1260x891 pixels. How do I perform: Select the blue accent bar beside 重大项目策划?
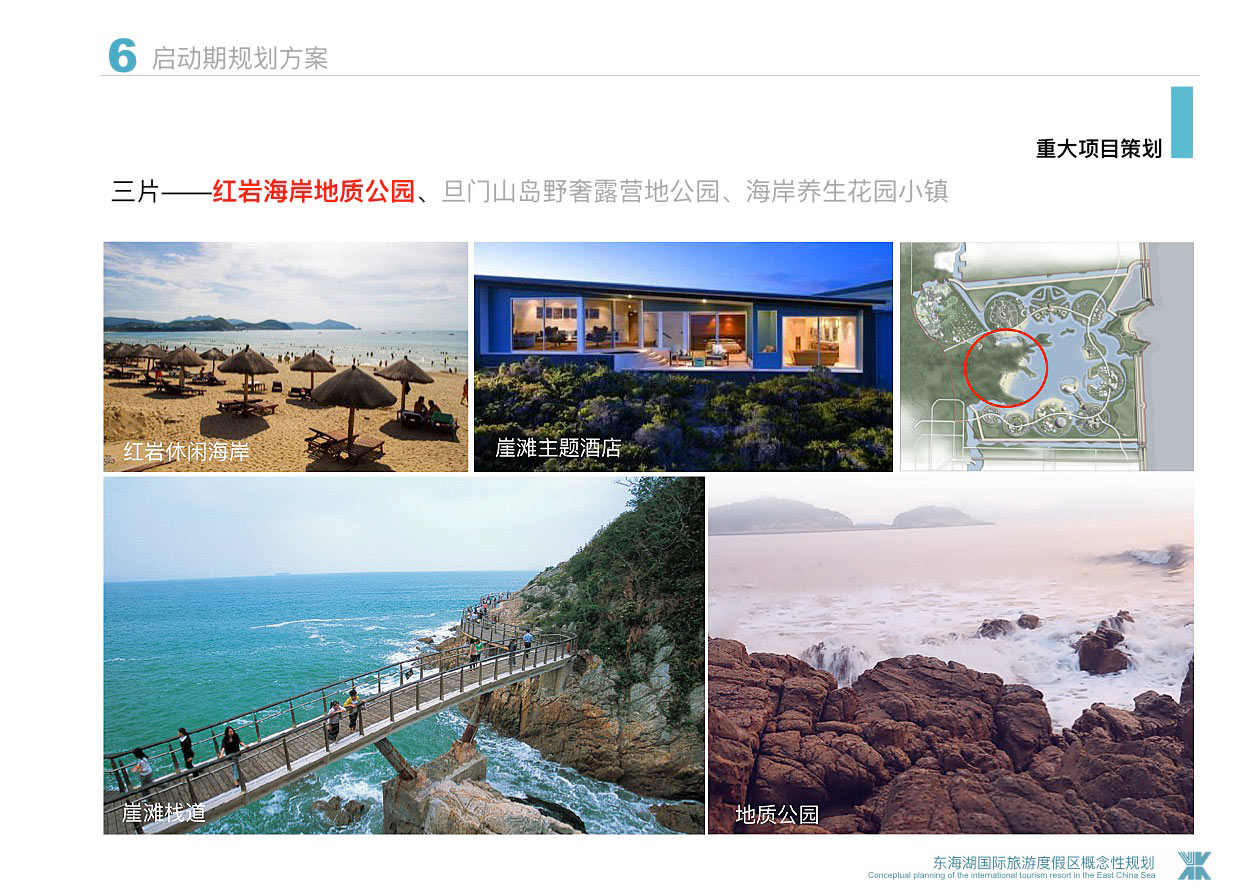pyautogui.click(x=1181, y=122)
